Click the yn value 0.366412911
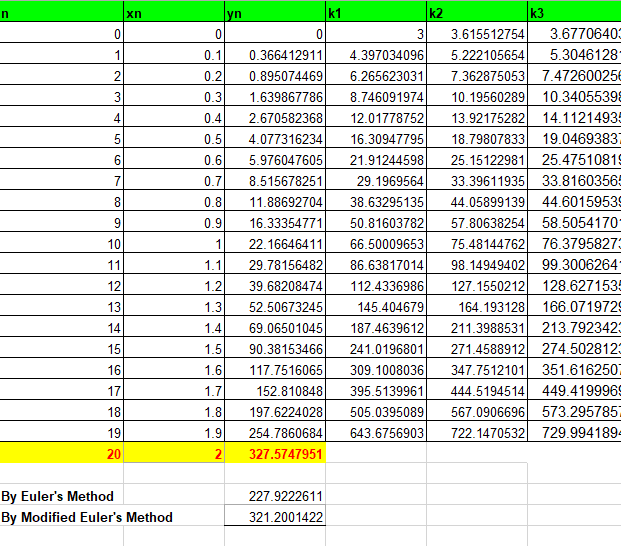This screenshot has width=621, height=546. [x=276, y=55]
